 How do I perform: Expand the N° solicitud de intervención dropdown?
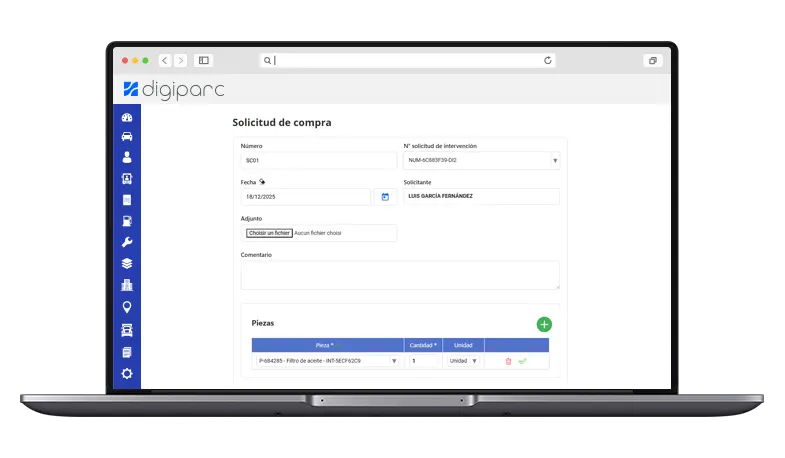(x=554, y=160)
